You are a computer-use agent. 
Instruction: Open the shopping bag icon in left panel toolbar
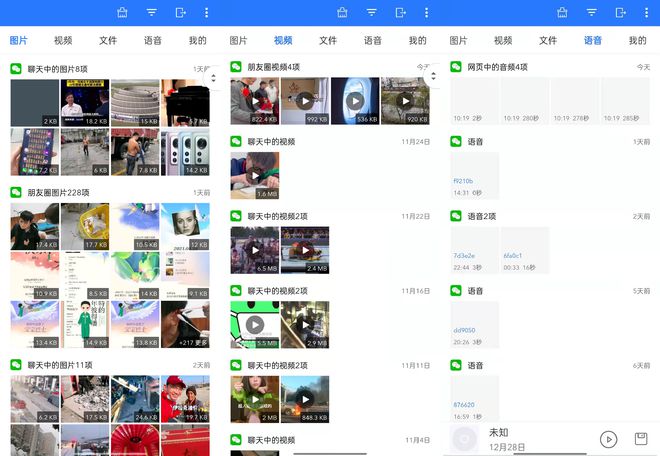coord(122,13)
